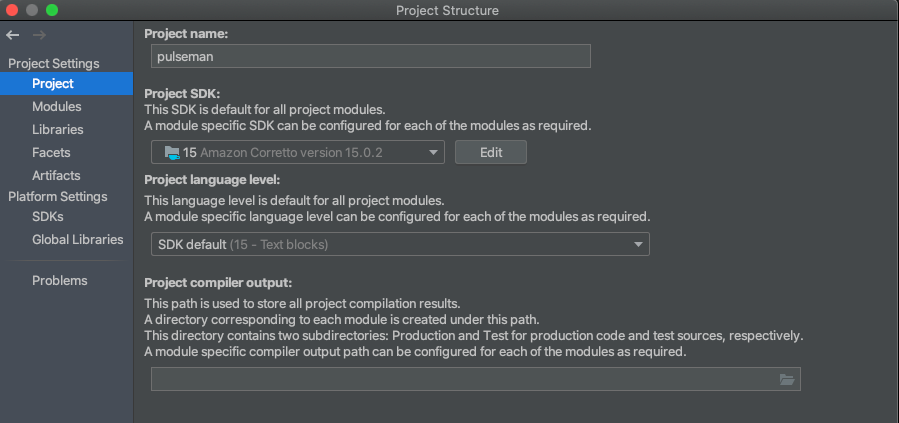The height and width of the screenshot is (423, 899).
Task: Go to Libraries settings
Action: tap(57, 130)
